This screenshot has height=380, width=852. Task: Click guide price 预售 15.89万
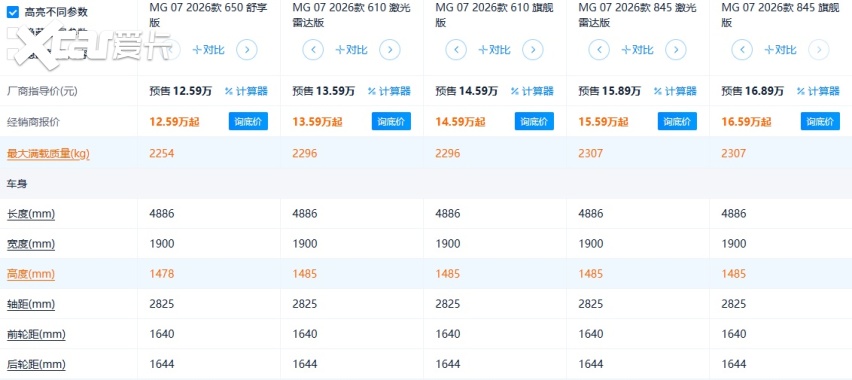[609, 91]
